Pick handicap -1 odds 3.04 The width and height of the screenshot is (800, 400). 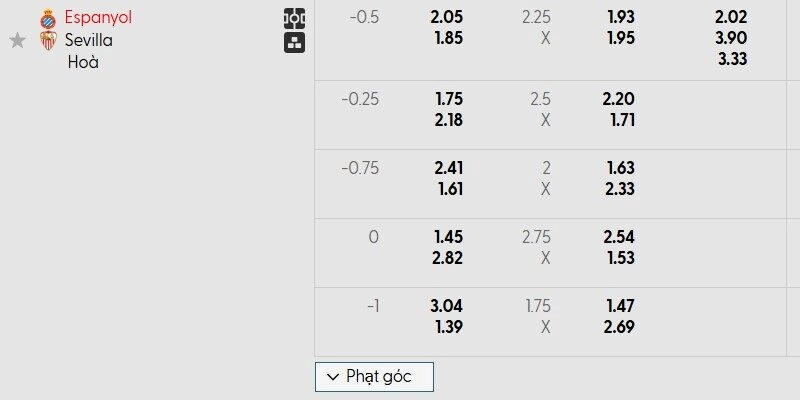click(447, 306)
